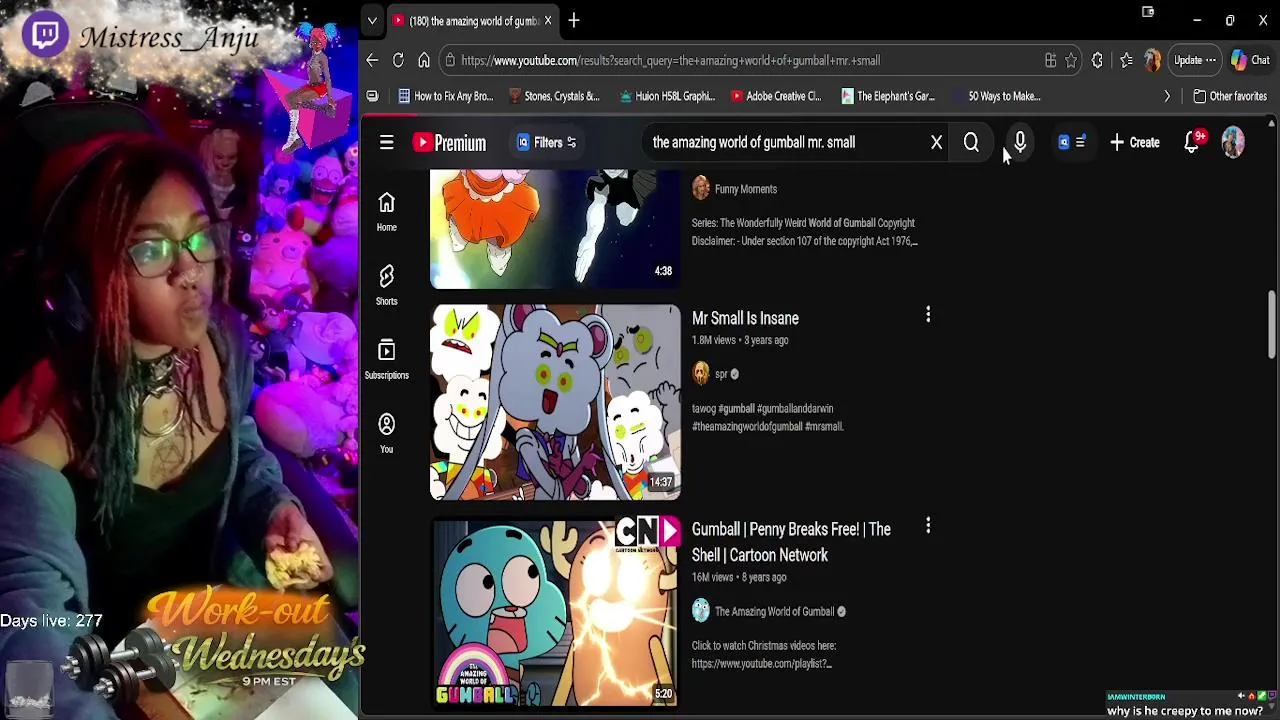Open the tab search dropdown arrow

click(372, 20)
